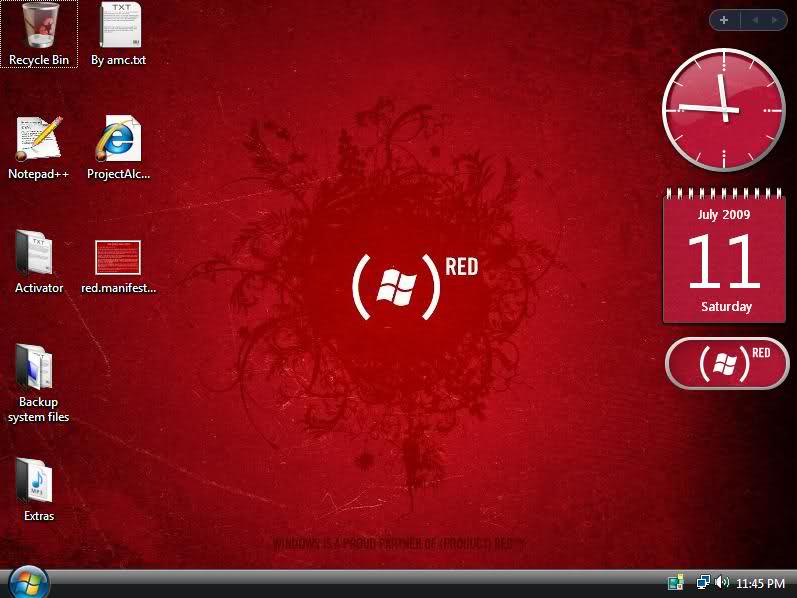Open the volume speaker tray icon

(722, 582)
